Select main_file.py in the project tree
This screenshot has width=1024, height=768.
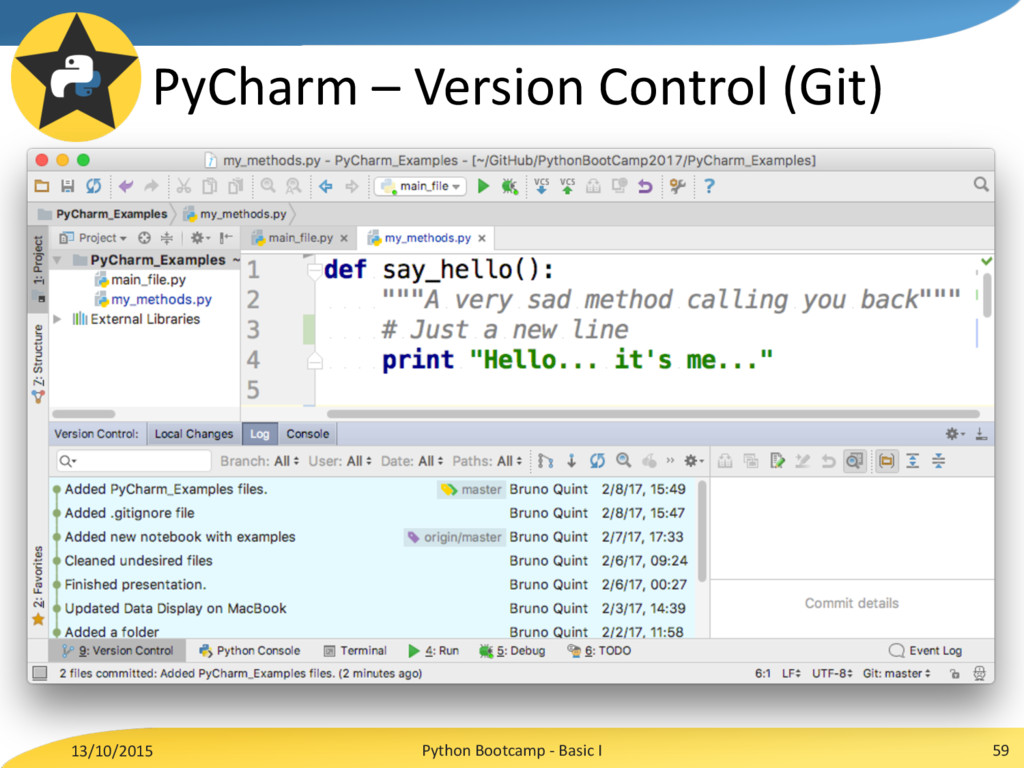click(x=140, y=280)
